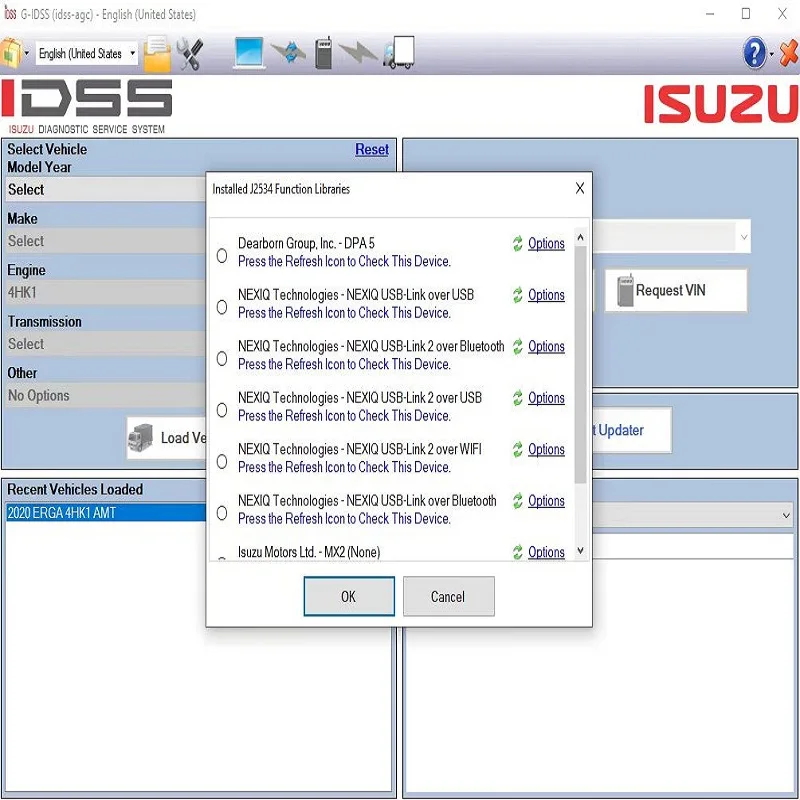
Task: Refresh the Dearborn Group DPA 5 device
Action: tap(517, 243)
